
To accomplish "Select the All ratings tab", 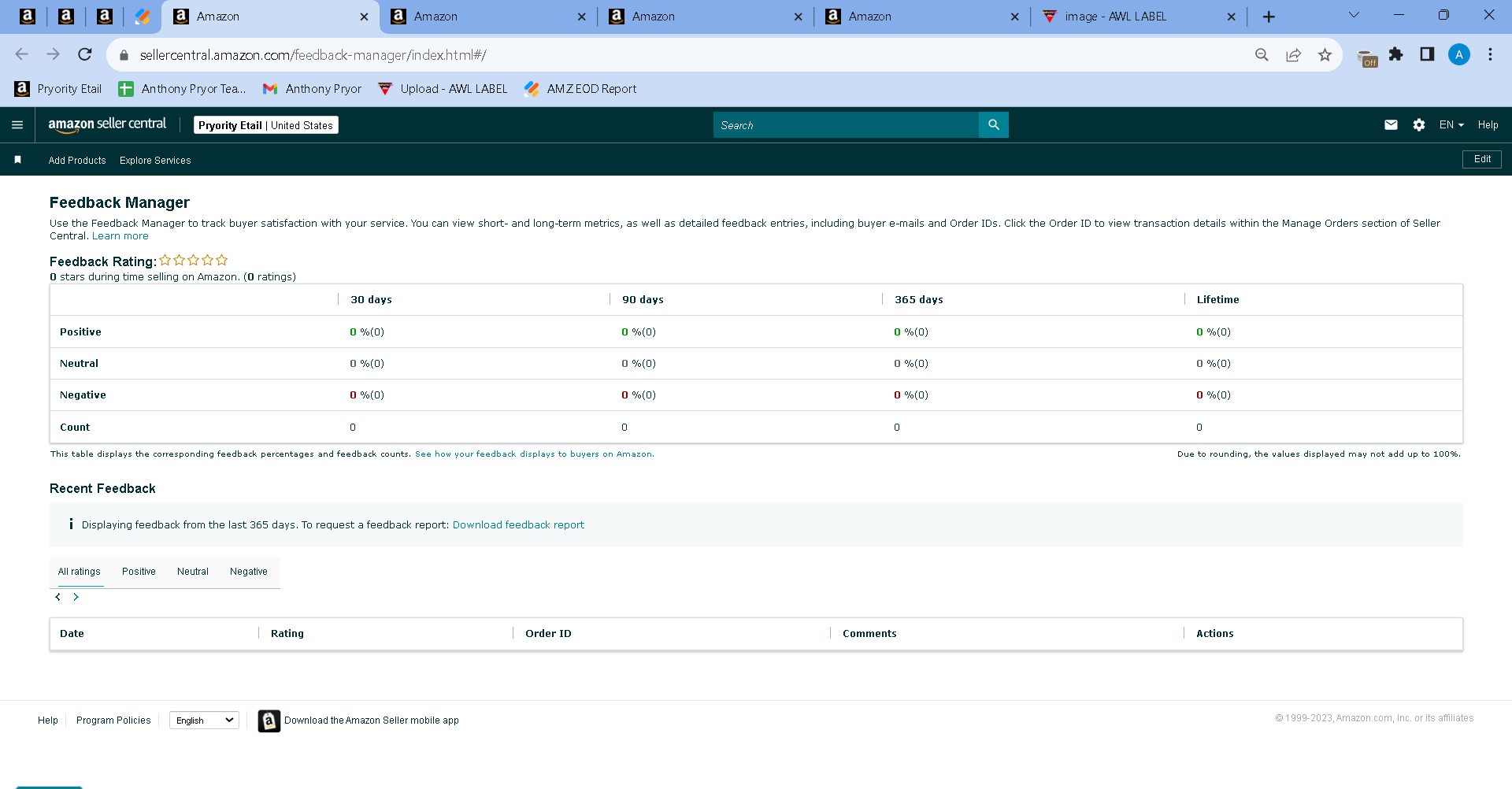I will (80, 572).
